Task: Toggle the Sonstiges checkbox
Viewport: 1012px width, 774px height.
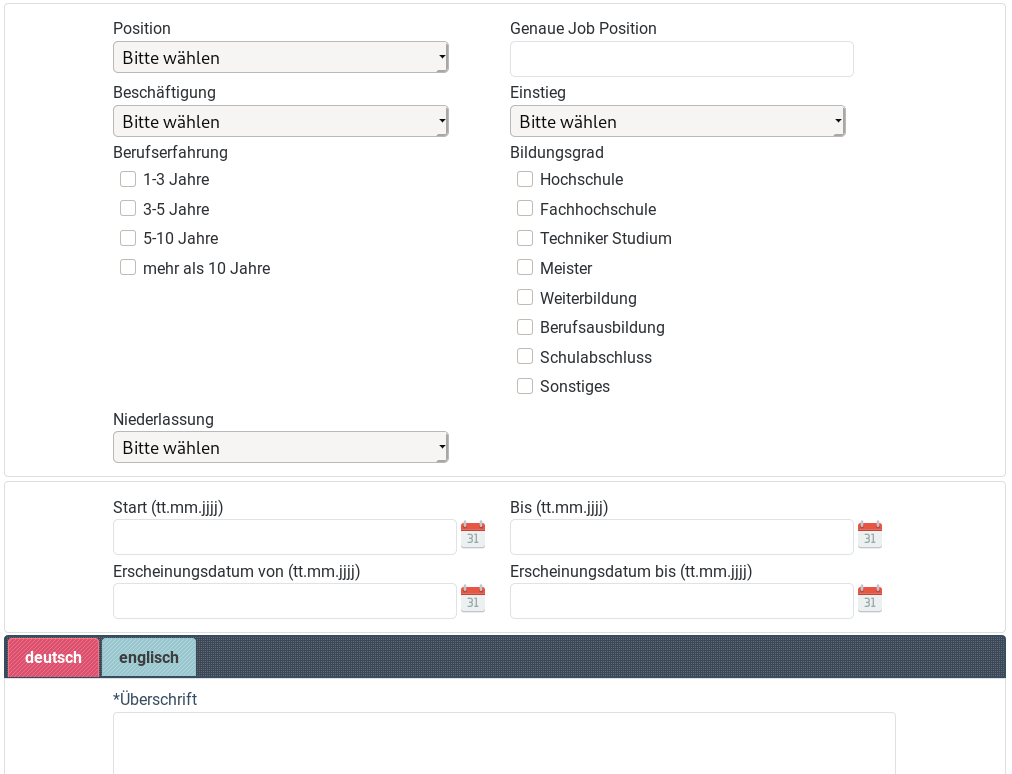Action: click(x=525, y=386)
